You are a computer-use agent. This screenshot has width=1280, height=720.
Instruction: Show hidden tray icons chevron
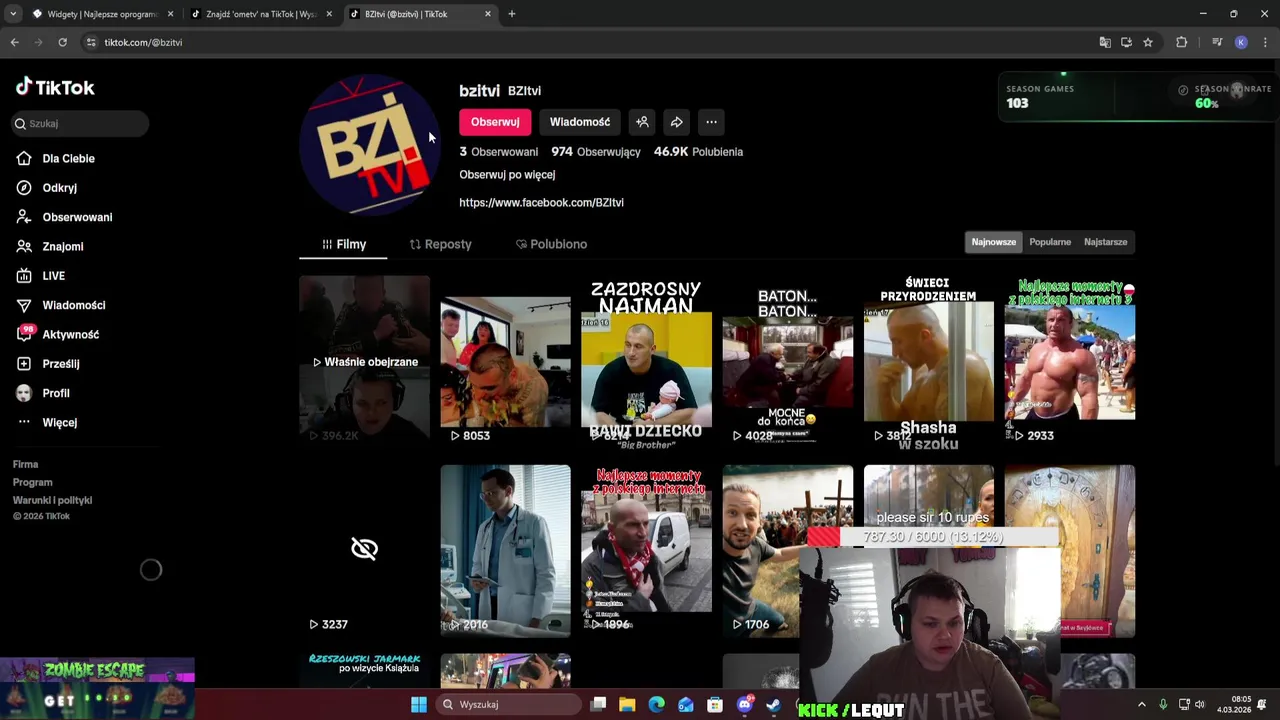[1141, 704]
